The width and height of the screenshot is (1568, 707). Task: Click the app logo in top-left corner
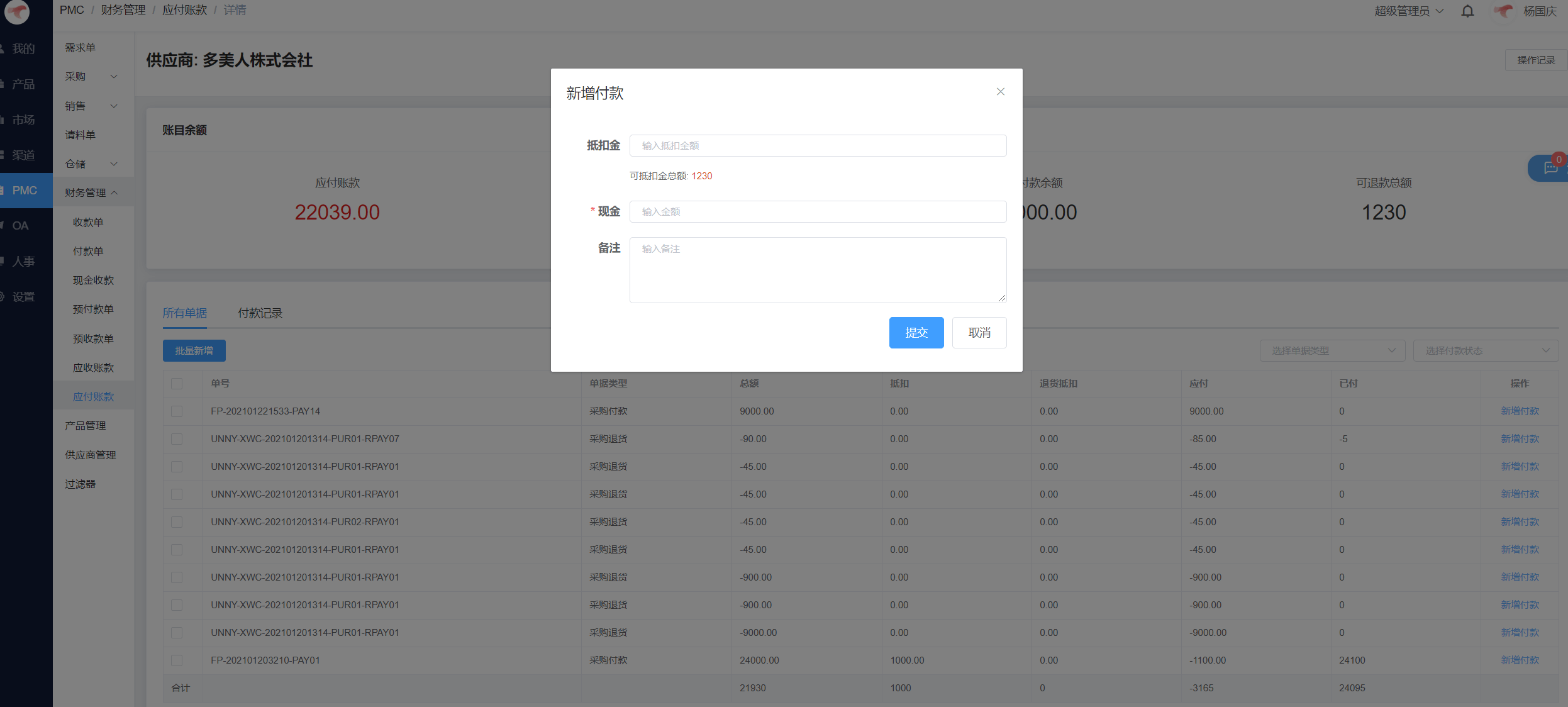click(x=17, y=11)
